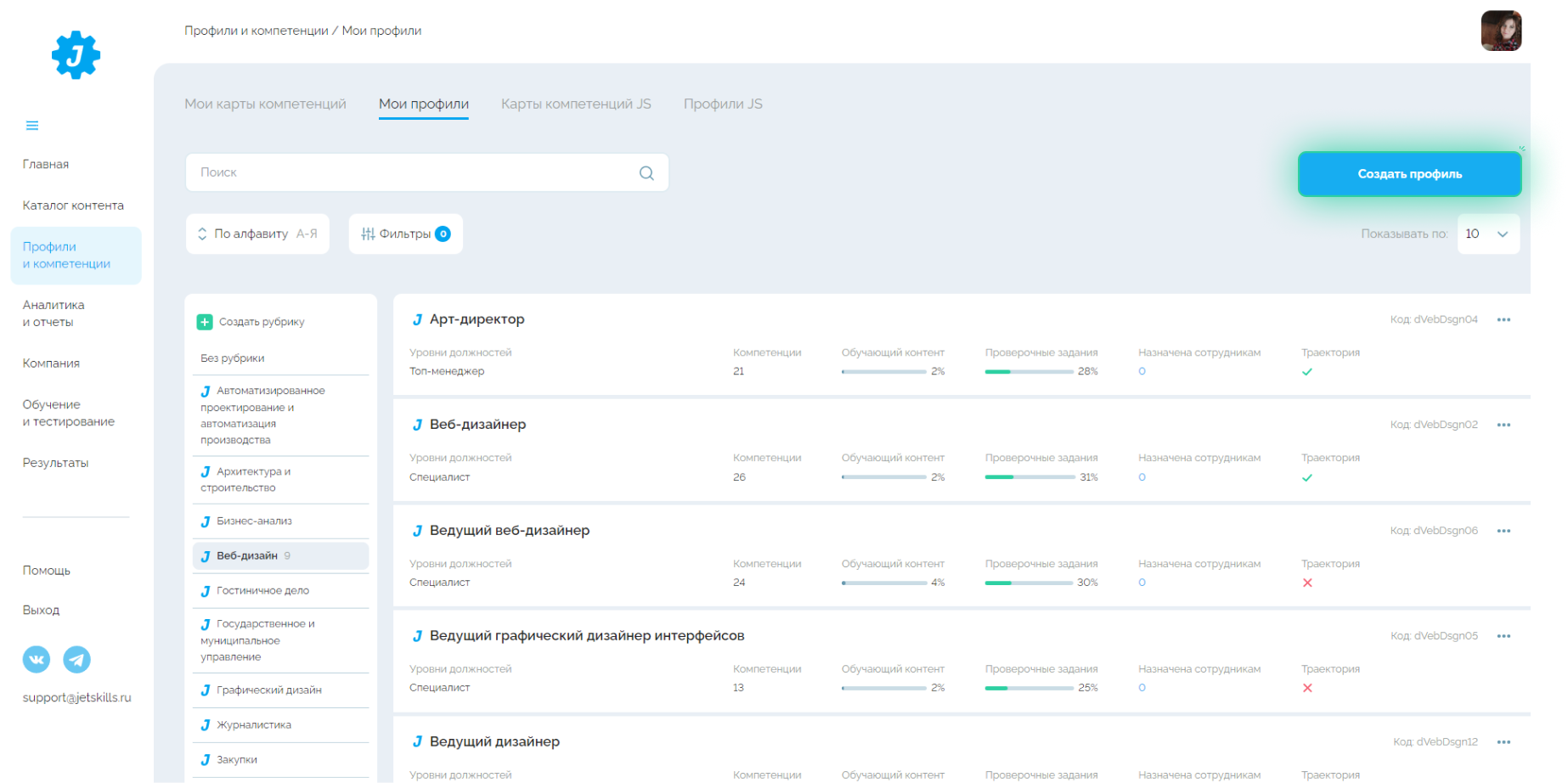Click the J icon beside Веб-дизайнер title

pyautogui.click(x=417, y=425)
